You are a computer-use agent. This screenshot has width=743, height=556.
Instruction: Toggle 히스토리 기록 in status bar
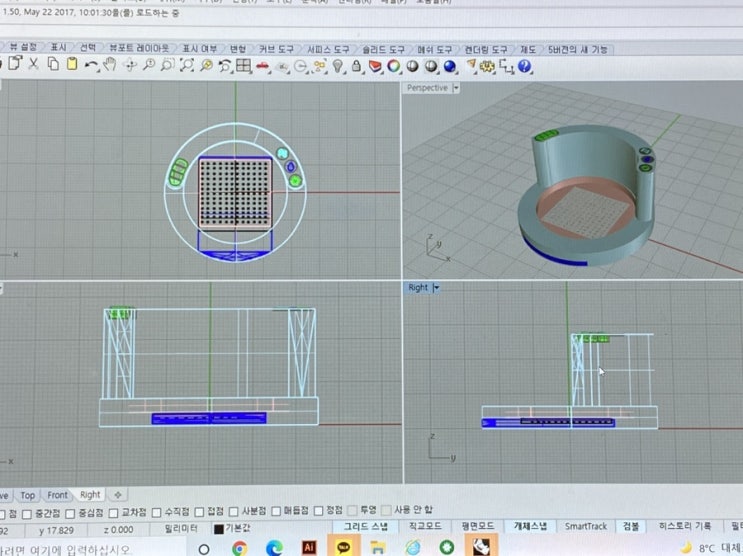pyautogui.click(x=685, y=526)
